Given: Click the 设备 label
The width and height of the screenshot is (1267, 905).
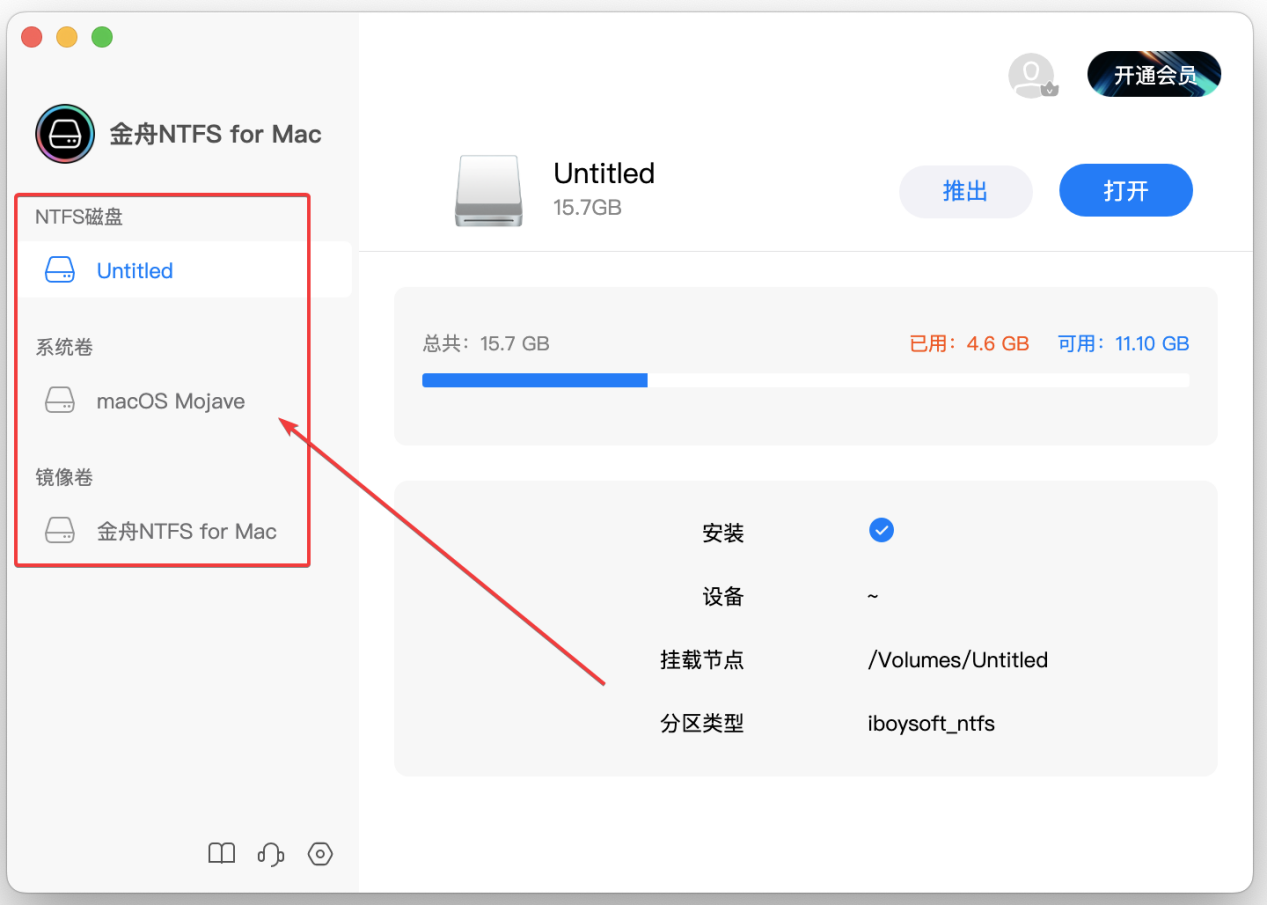Looking at the screenshot, I should click(723, 597).
